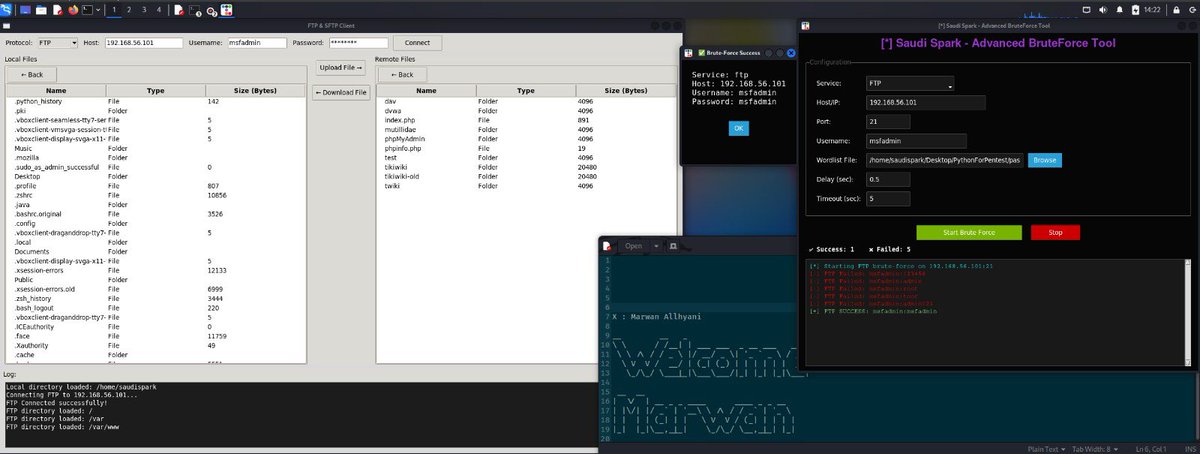The width and height of the screenshot is (1200, 454).
Task: Open the Protocol FTP dropdown
Action: 57,43
